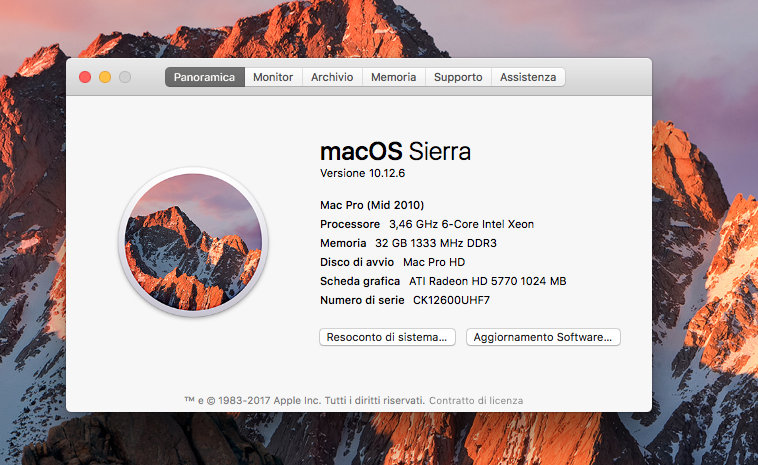Show the Memoria tab
This screenshot has width=758, height=465.
tap(394, 77)
